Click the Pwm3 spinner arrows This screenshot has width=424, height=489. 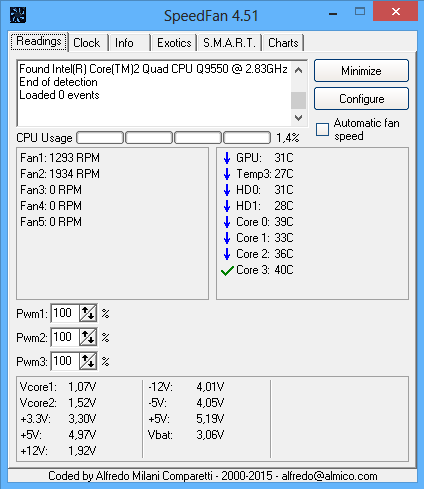pos(88,361)
